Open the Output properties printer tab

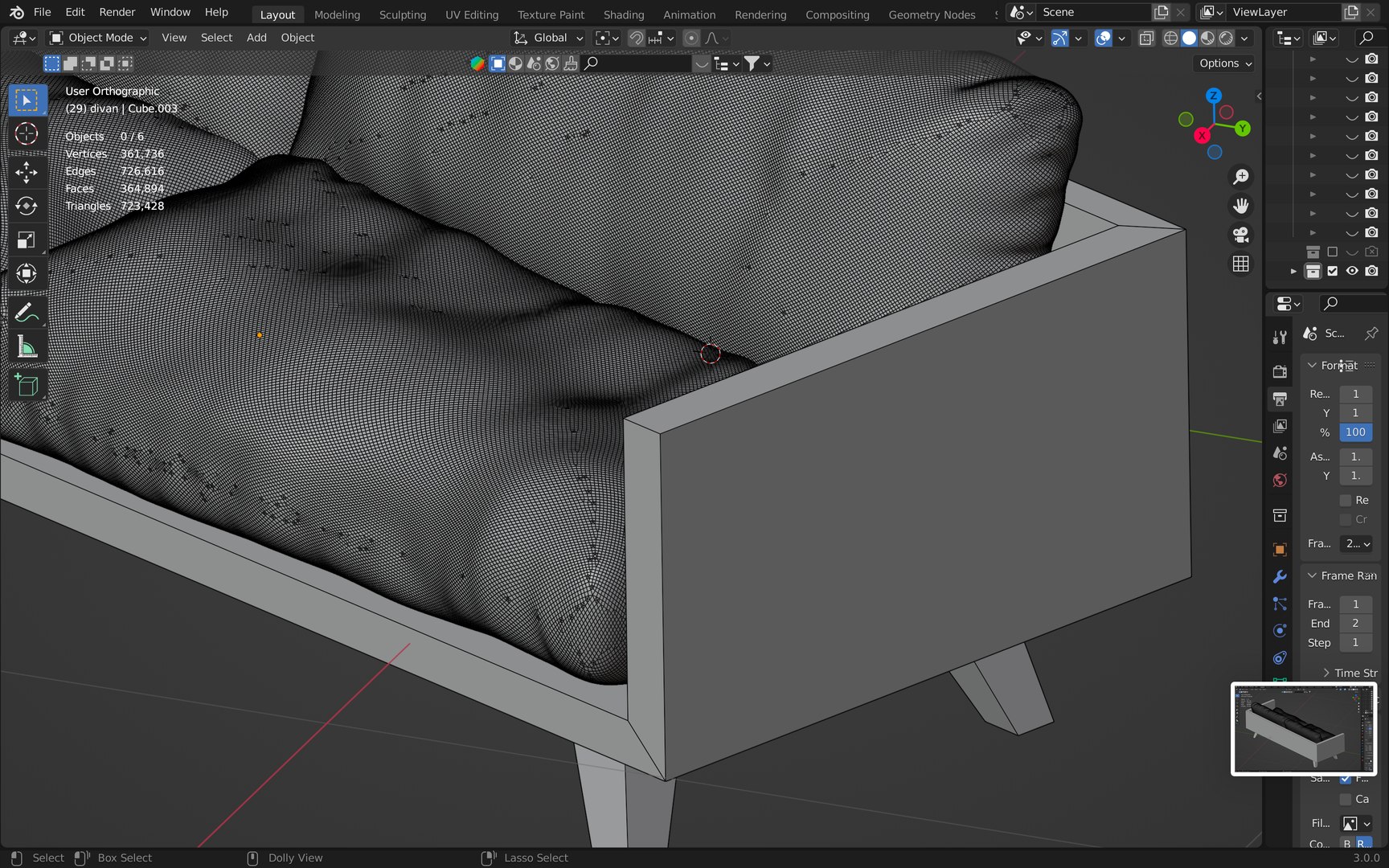click(1280, 399)
